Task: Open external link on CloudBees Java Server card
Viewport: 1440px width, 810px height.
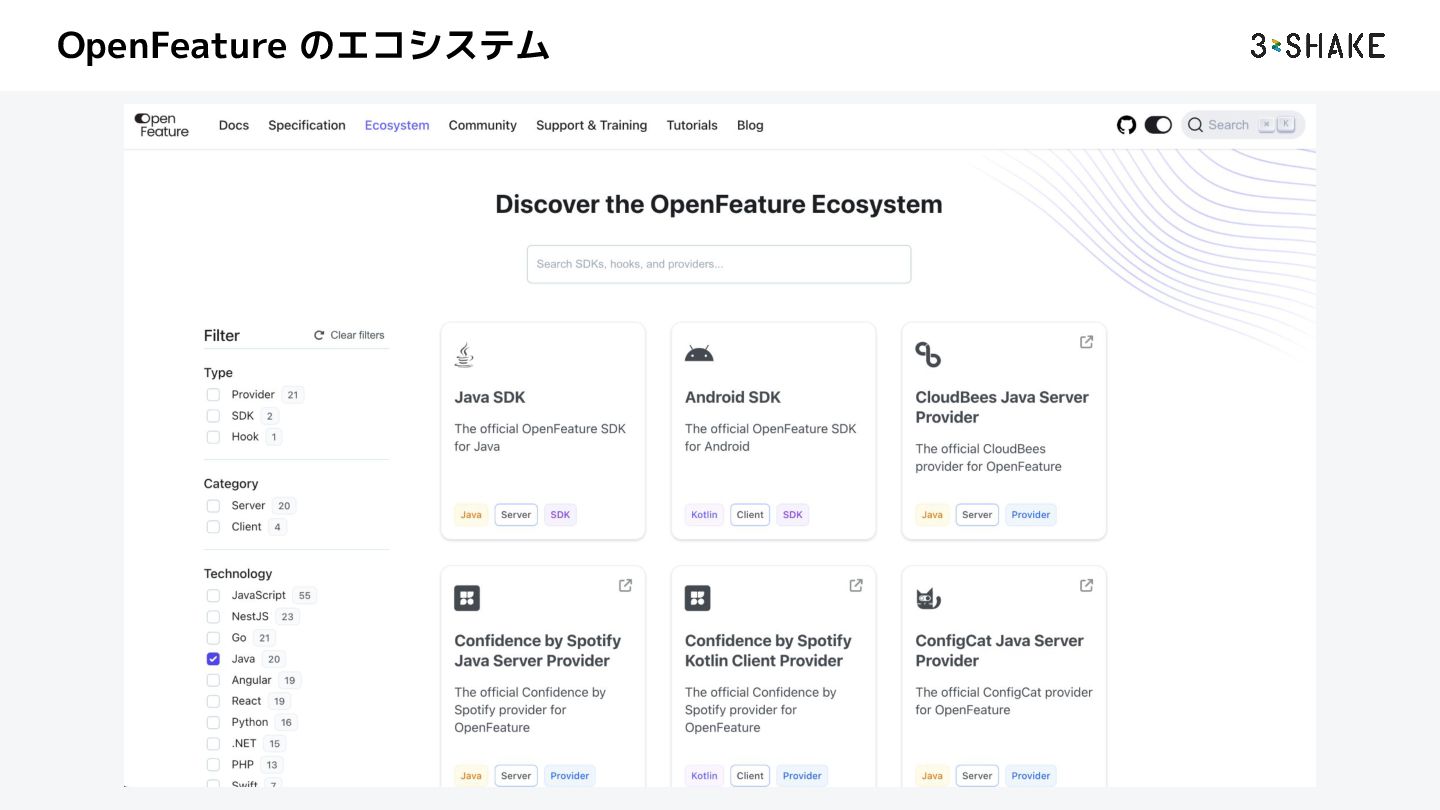Action: pyautogui.click(x=1086, y=342)
